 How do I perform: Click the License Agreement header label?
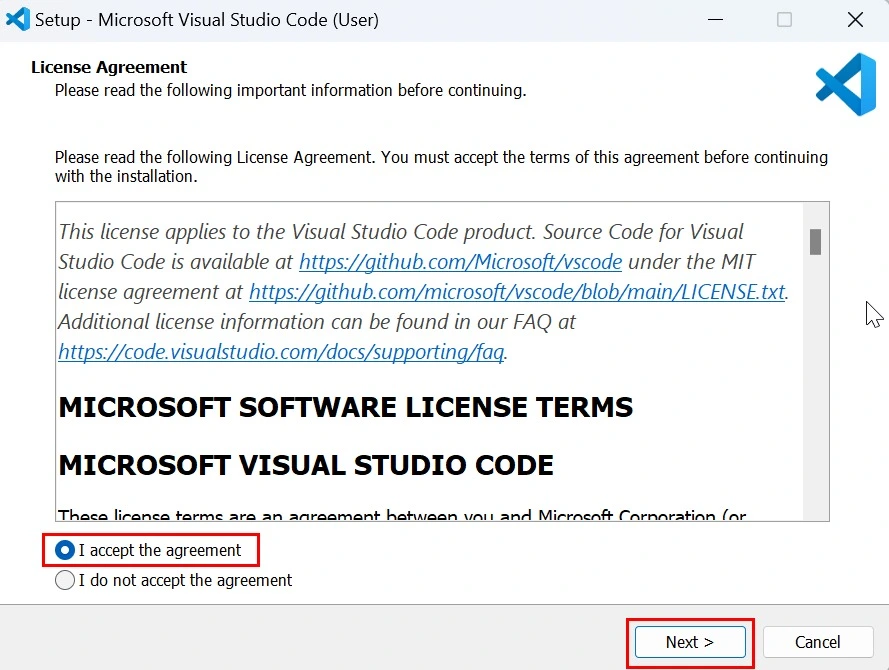point(109,67)
